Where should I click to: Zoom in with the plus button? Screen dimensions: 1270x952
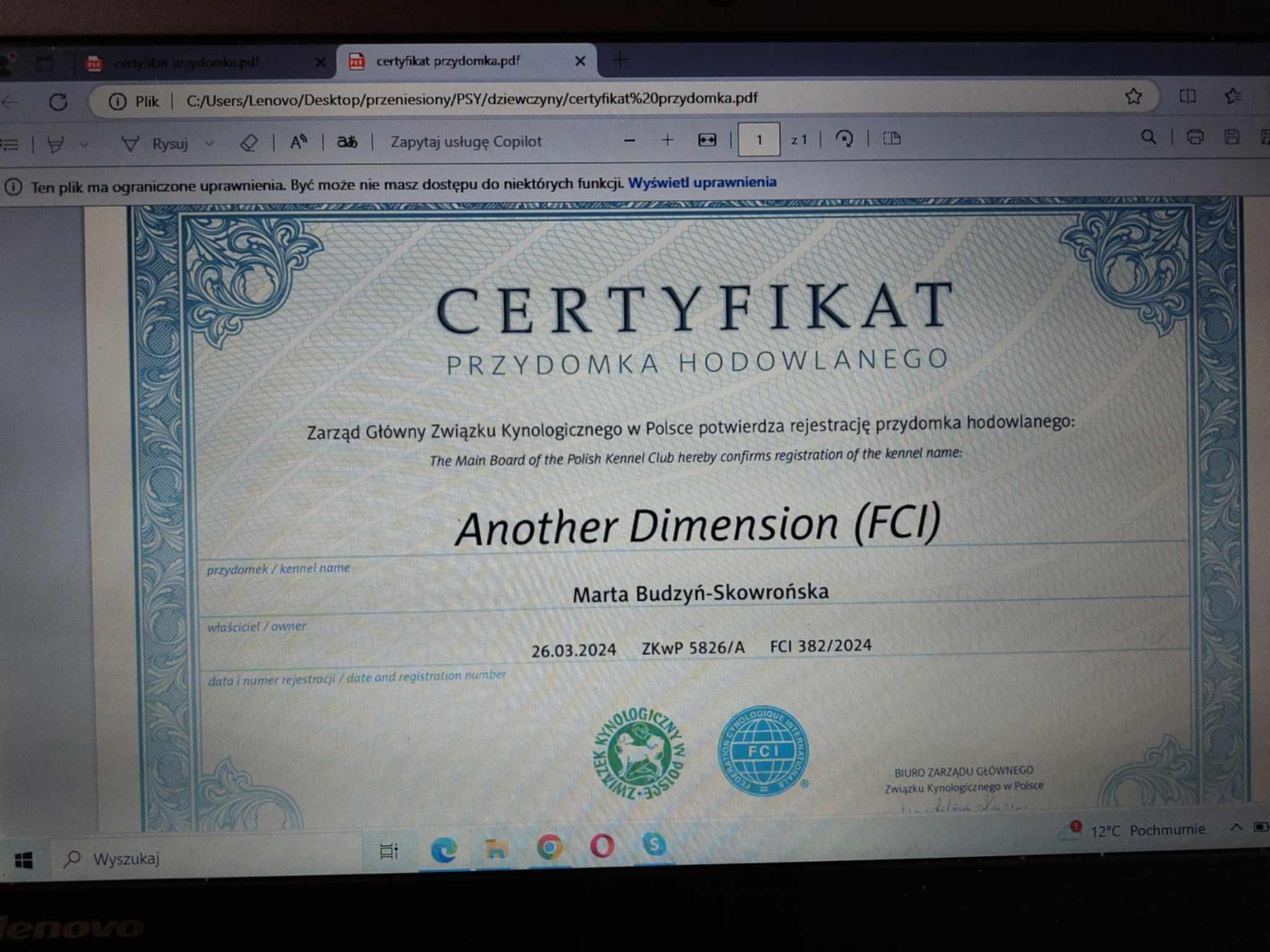coord(667,140)
